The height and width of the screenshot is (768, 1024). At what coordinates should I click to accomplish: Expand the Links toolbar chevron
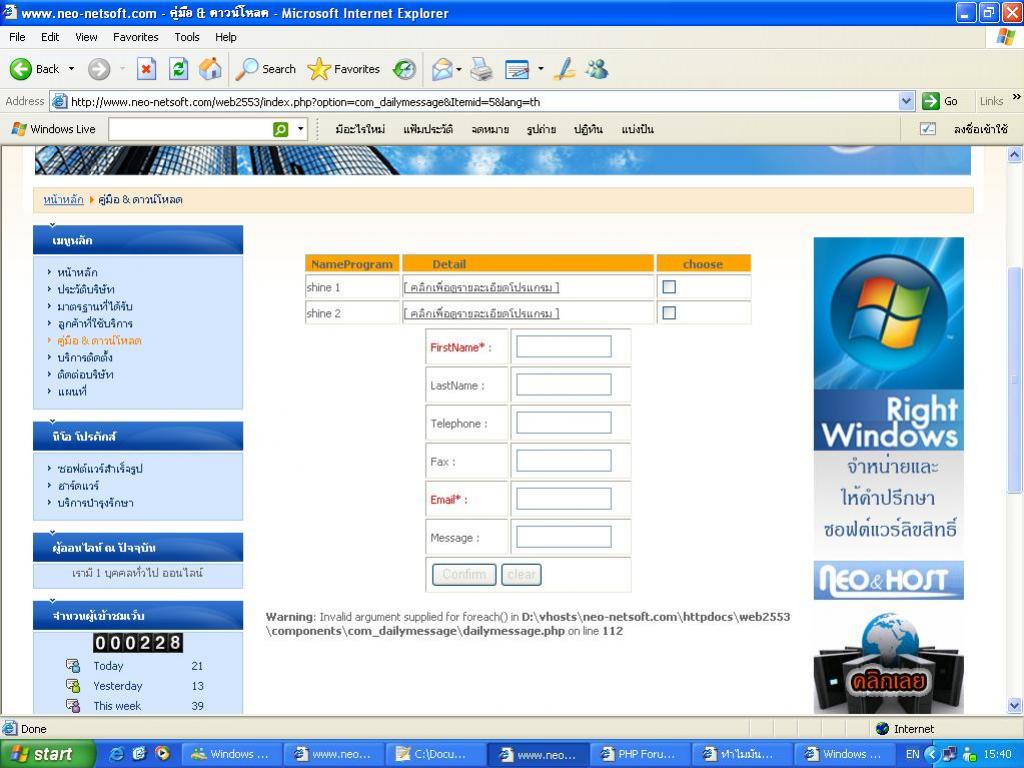pyautogui.click(x=1016, y=97)
